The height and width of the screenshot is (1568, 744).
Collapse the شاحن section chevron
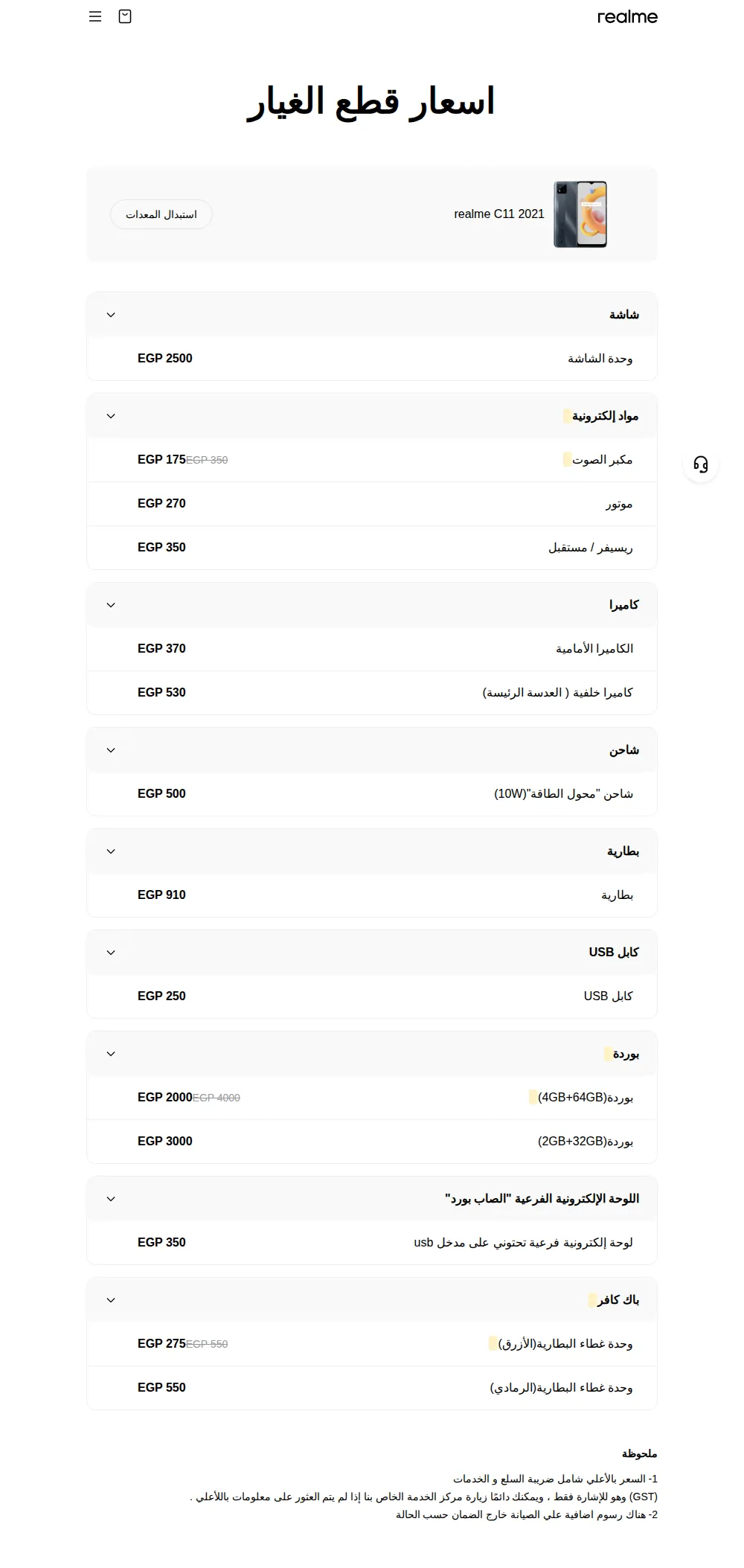tap(111, 750)
